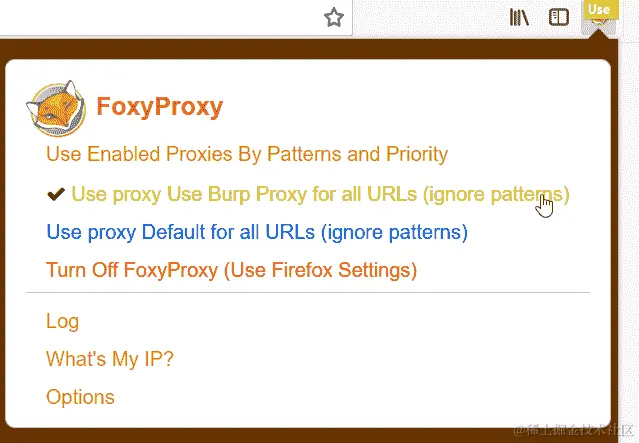Toggle the sidebar view icon
The image size is (639, 443).
pyautogui.click(x=559, y=18)
